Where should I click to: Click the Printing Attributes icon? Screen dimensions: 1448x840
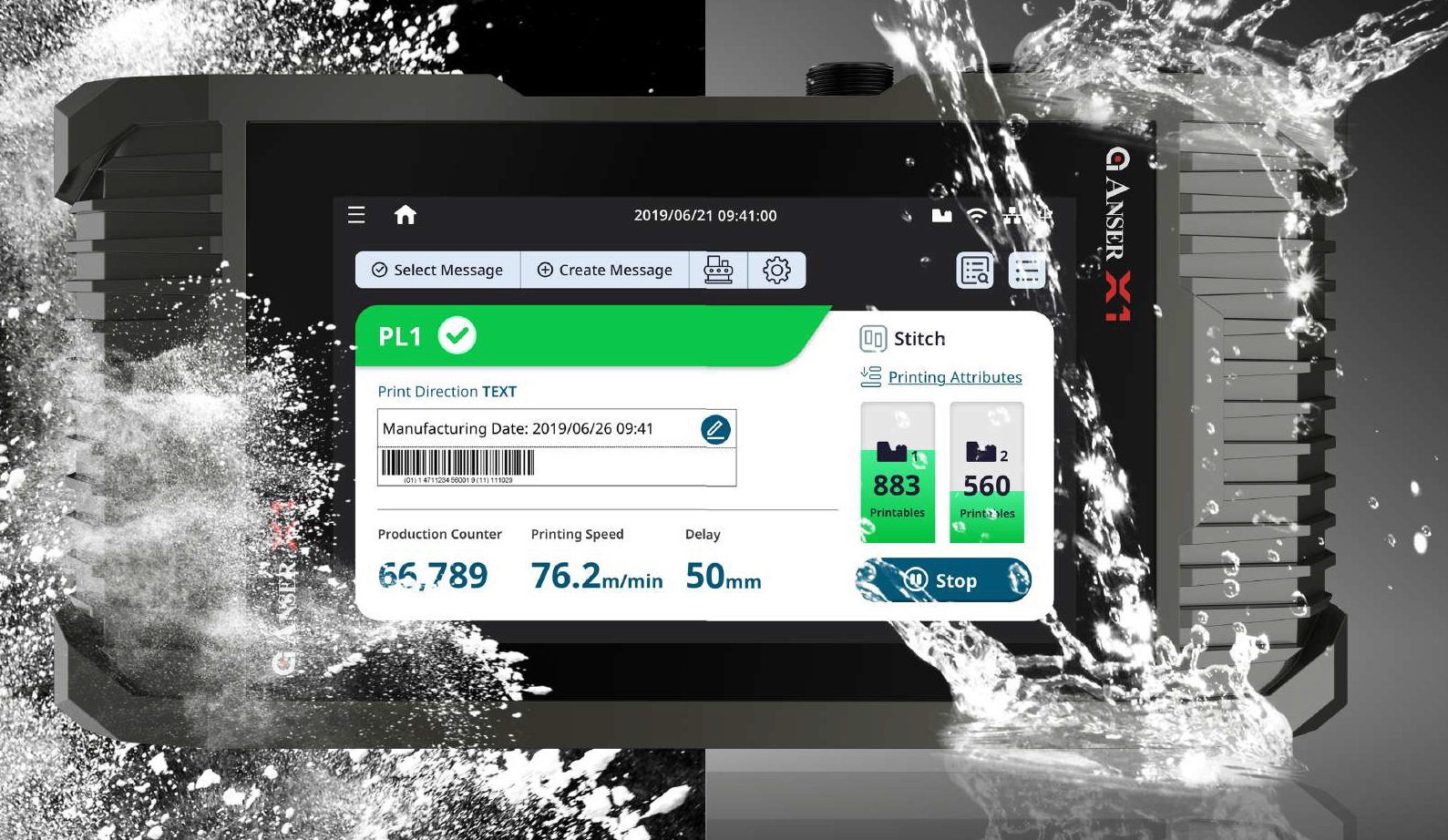[870, 376]
